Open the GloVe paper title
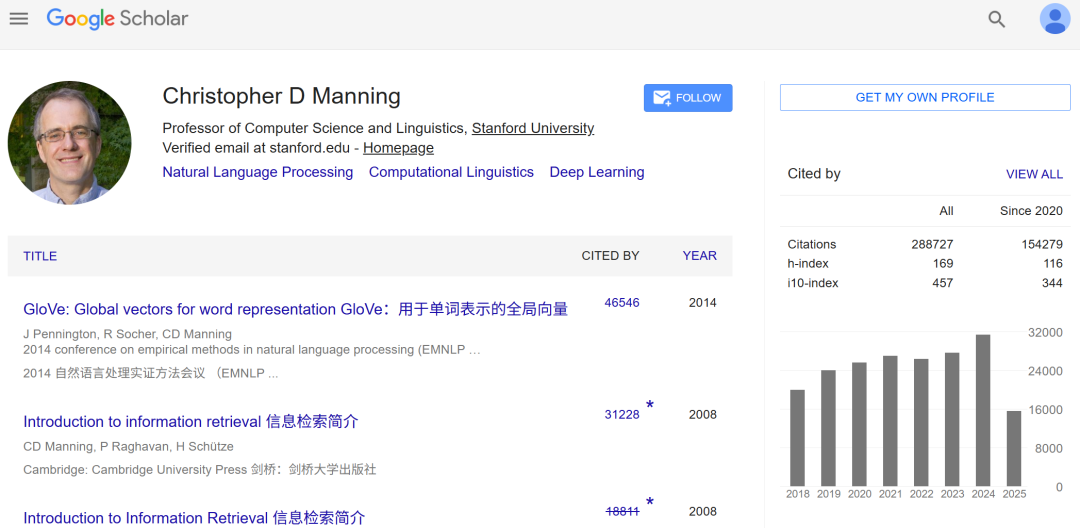The image size is (1080, 528). (x=295, y=309)
